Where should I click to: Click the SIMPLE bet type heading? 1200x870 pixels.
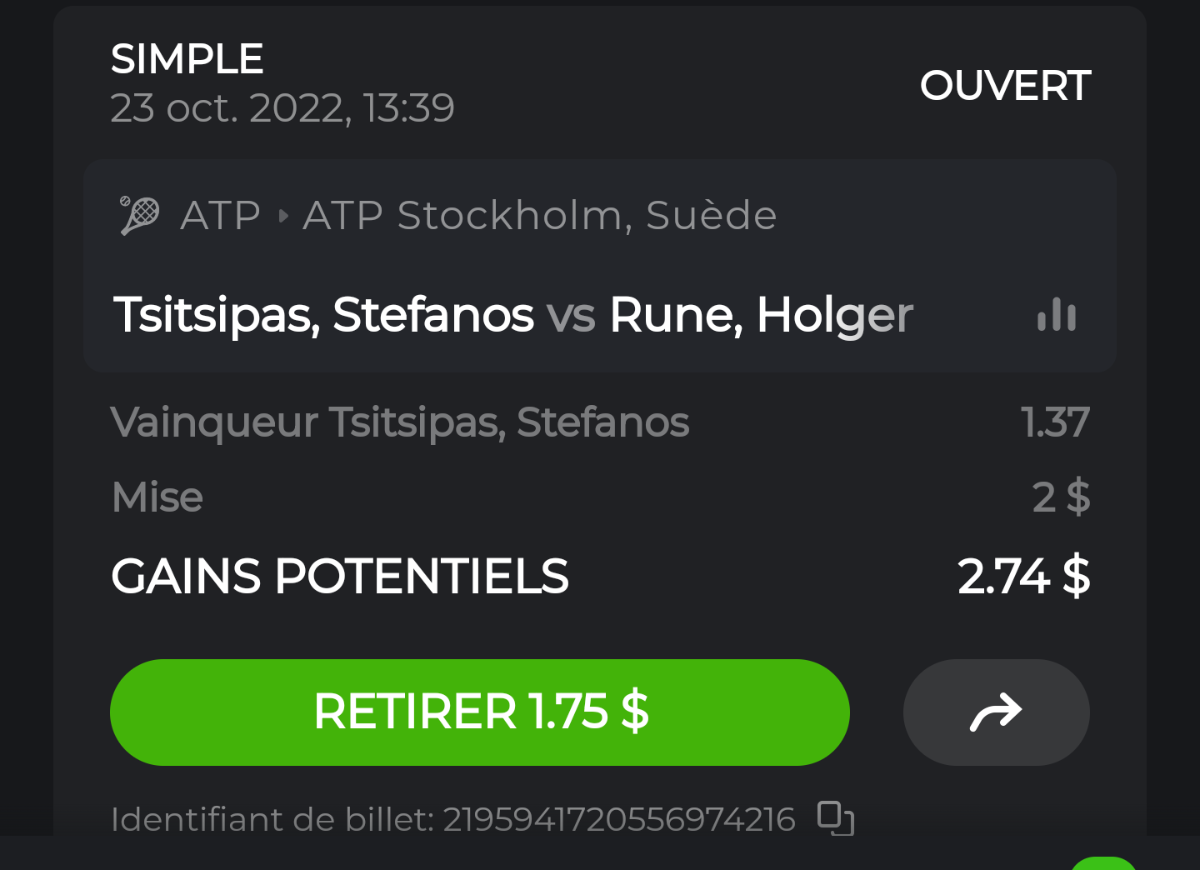(187, 60)
